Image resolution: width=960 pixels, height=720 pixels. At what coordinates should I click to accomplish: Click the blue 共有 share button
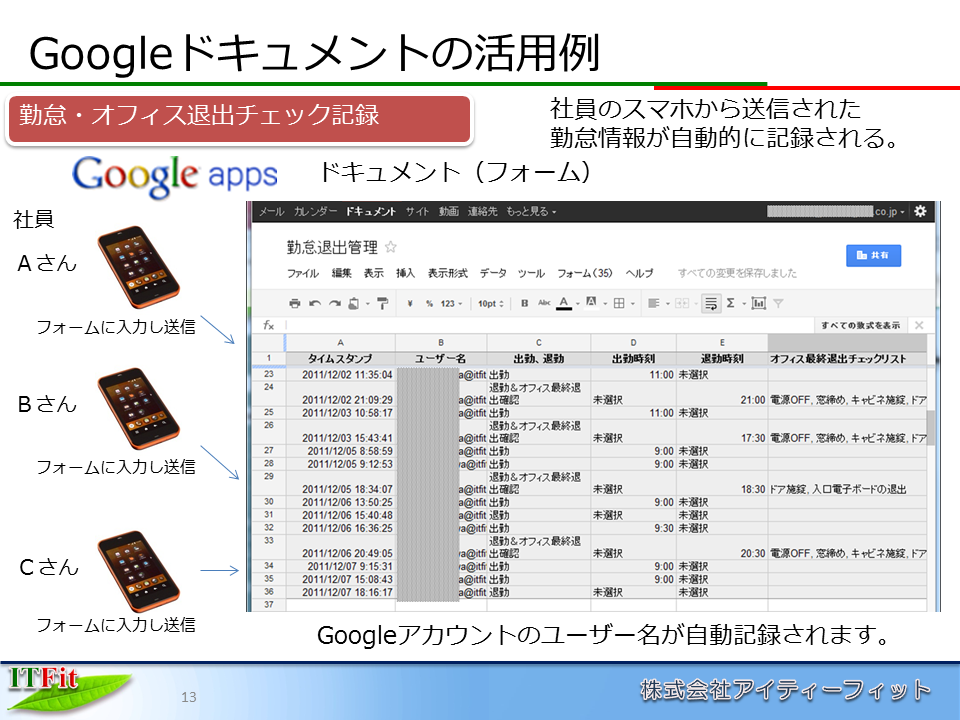pos(874,255)
